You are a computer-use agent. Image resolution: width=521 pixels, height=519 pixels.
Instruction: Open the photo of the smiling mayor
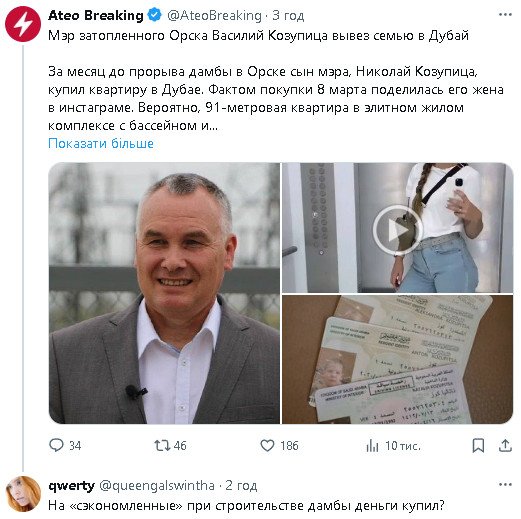point(164,293)
